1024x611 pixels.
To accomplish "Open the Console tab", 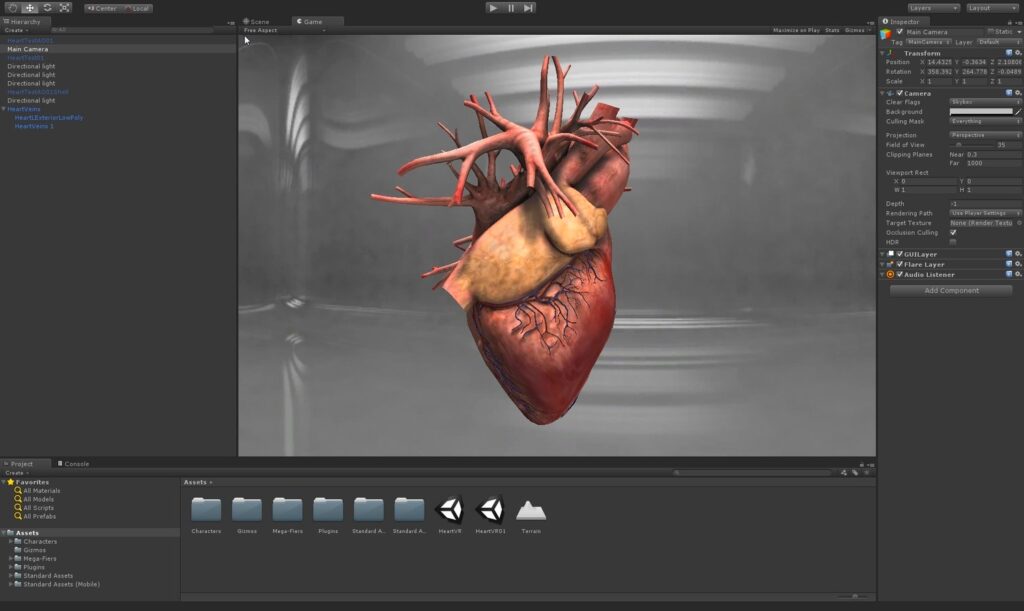I will point(76,464).
